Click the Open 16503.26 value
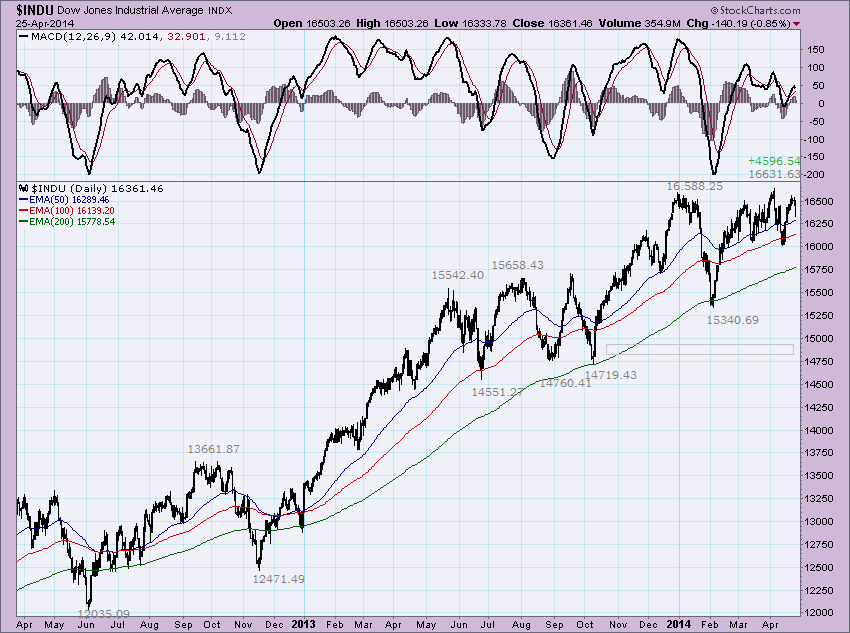Image resolution: width=850 pixels, height=633 pixels. 312,23
